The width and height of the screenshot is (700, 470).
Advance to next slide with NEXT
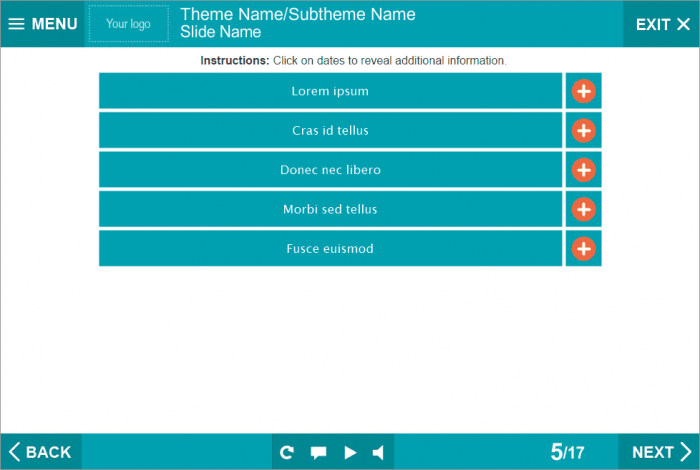click(x=660, y=452)
